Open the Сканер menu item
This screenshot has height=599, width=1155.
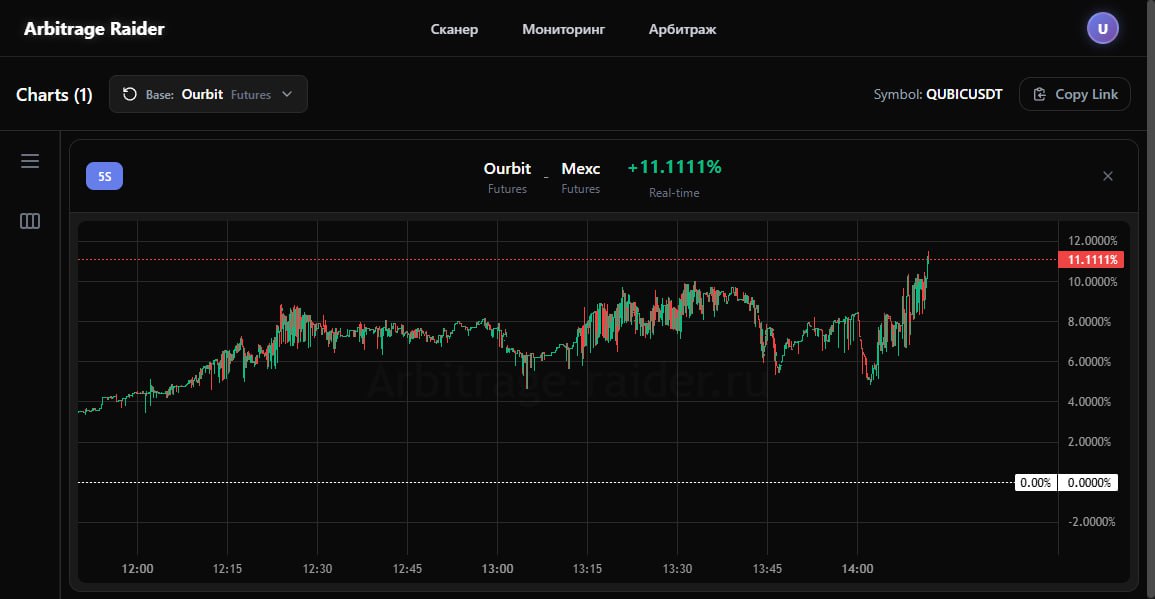point(454,29)
